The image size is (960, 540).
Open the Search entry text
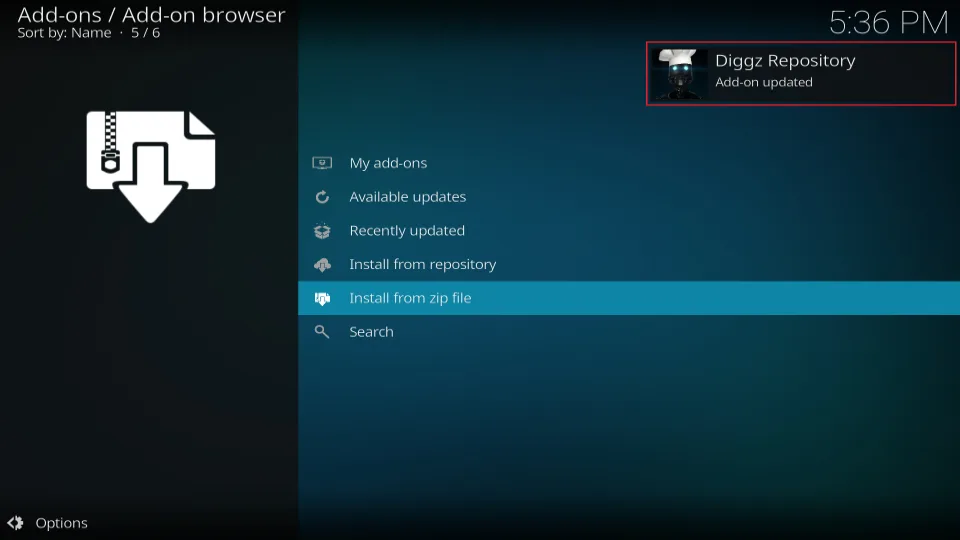point(371,332)
